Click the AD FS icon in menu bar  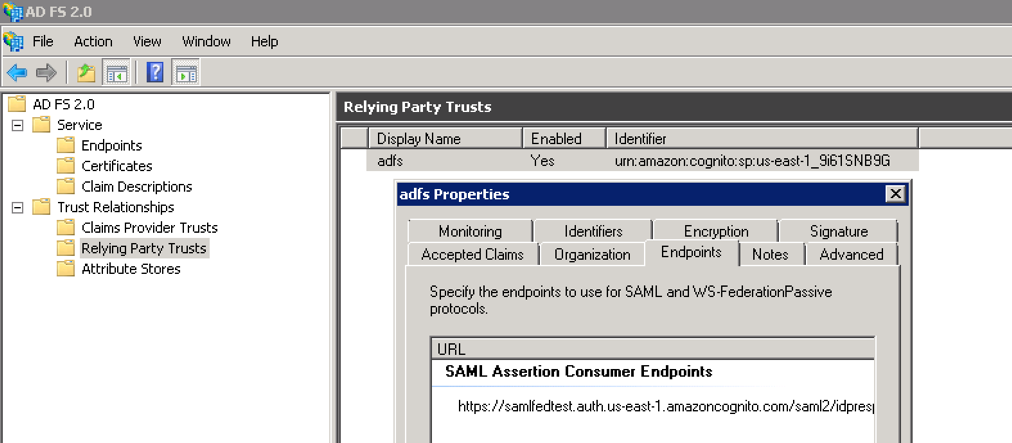point(13,41)
